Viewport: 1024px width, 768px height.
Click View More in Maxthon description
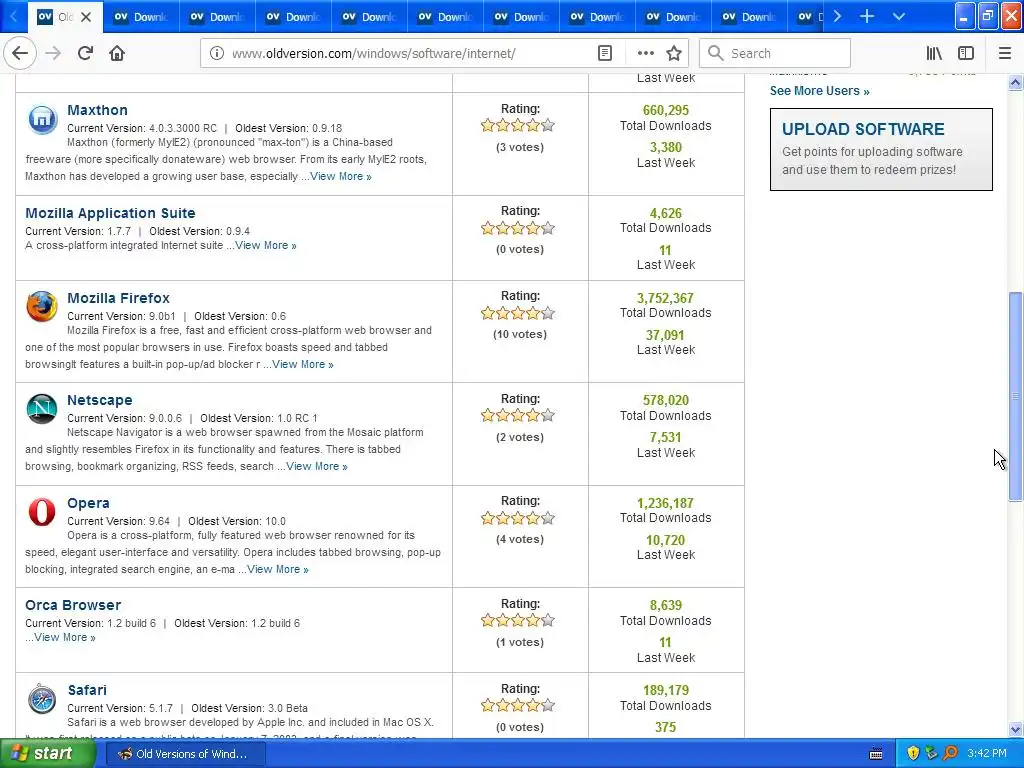(341, 176)
